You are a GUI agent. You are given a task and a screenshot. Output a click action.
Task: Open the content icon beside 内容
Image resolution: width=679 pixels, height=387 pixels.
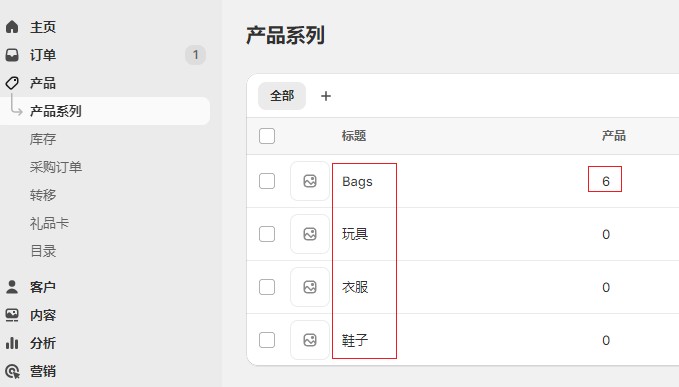click(12, 315)
